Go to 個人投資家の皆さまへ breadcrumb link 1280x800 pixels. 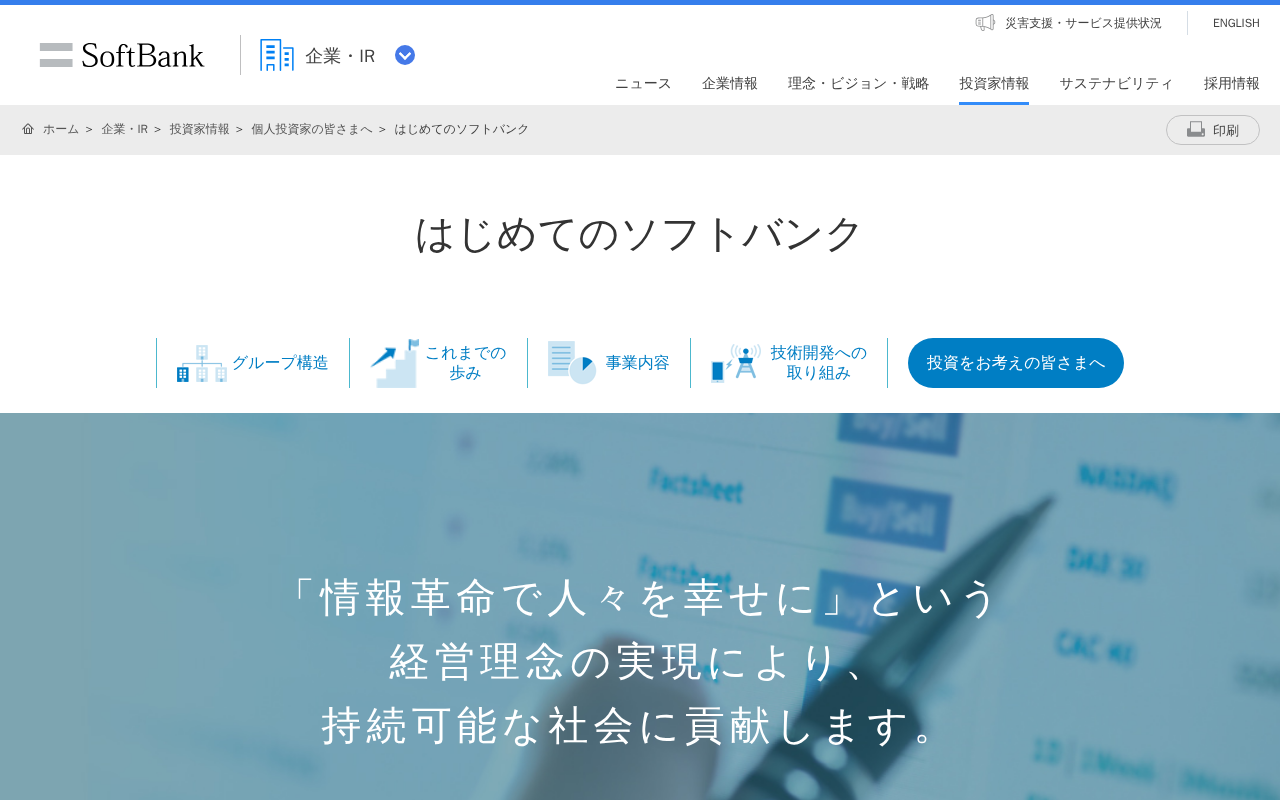click(x=312, y=129)
